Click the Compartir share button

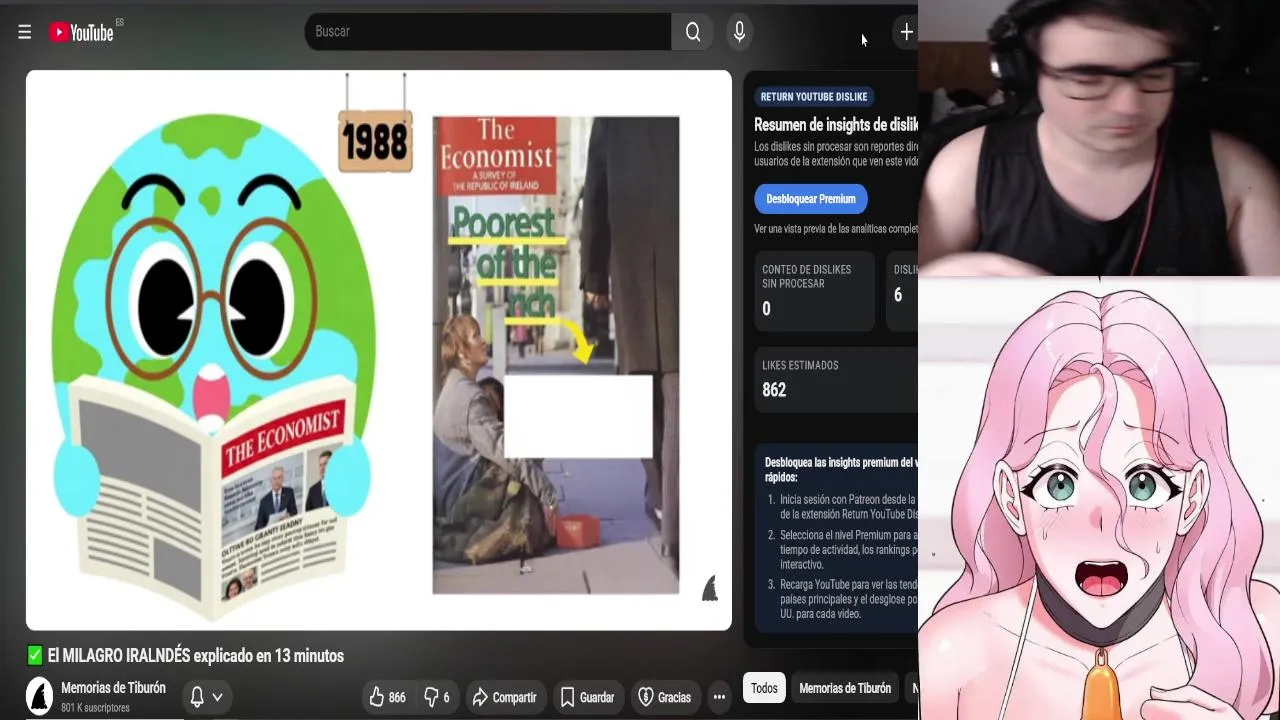point(505,697)
